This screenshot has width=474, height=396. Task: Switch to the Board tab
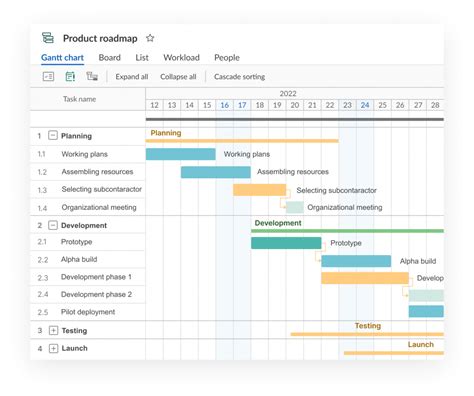point(110,58)
